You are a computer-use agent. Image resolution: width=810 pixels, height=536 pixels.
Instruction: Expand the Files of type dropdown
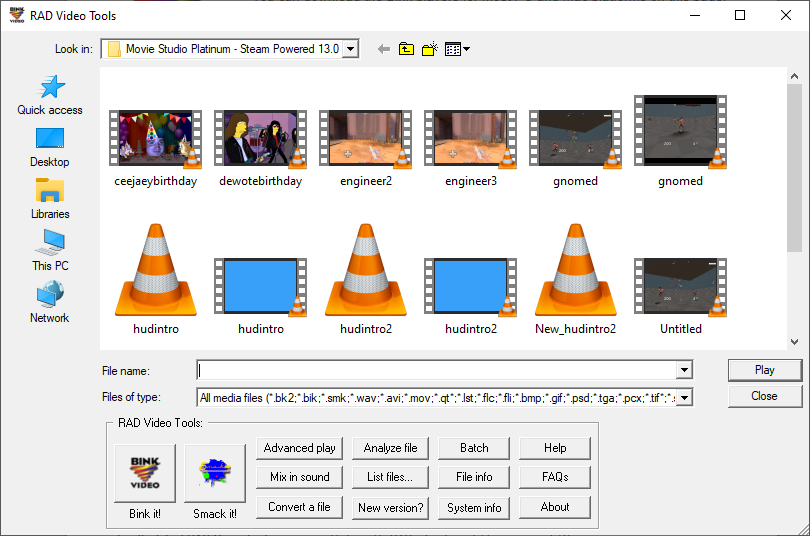(684, 398)
